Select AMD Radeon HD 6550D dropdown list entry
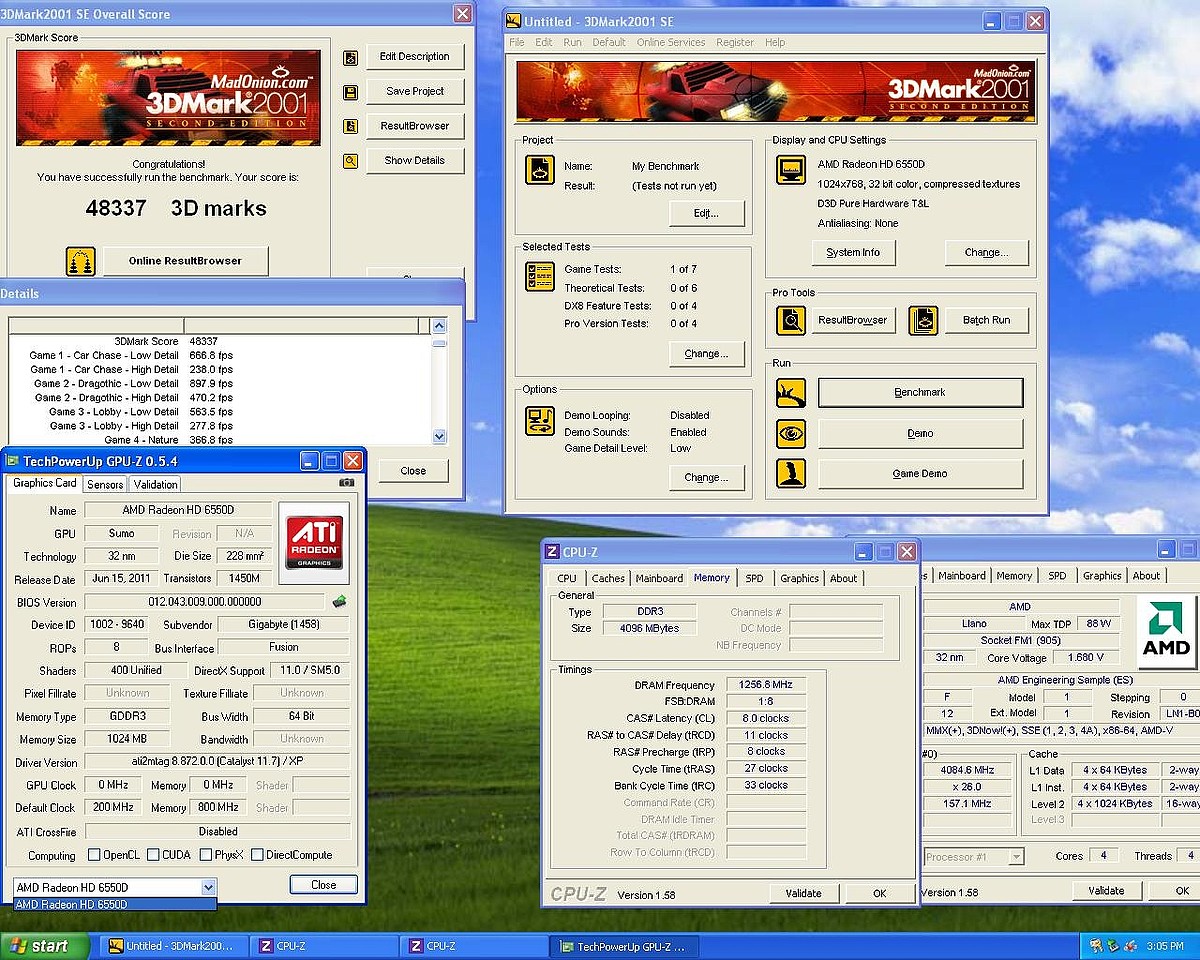This screenshot has width=1200, height=960. click(x=114, y=905)
